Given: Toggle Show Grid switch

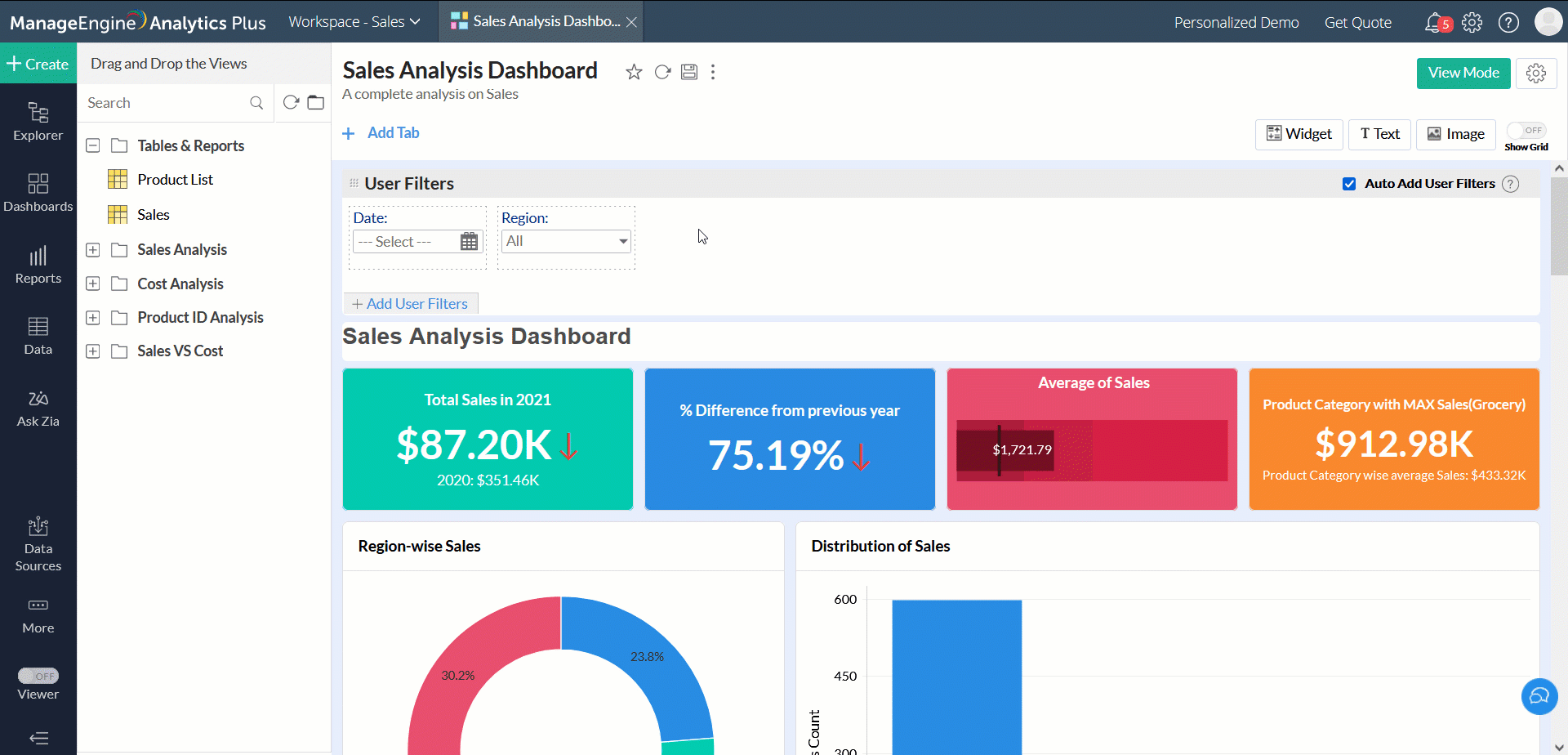Looking at the screenshot, I should pos(1526,130).
